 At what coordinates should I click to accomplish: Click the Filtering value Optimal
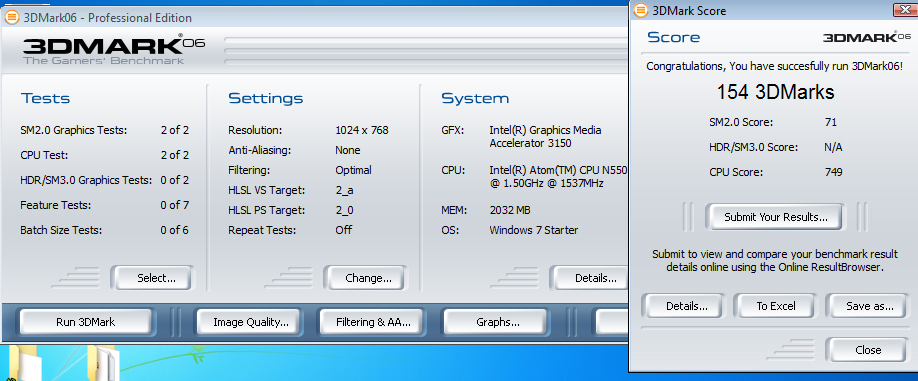[x=354, y=170]
